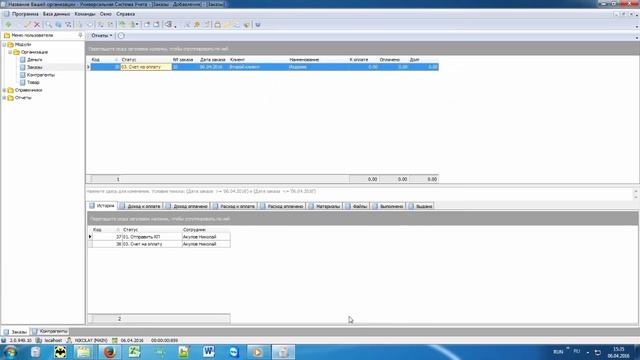Screen dimensions: 640x360
Task: Switch to the Расход оплачено tab
Action: pos(282,206)
